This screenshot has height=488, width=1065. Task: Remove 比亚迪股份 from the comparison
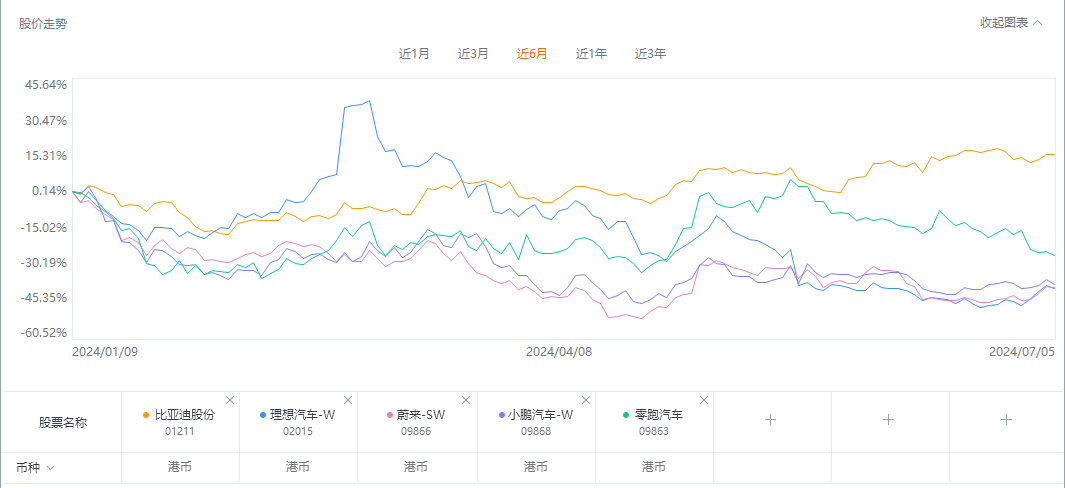click(x=230, y=400)
